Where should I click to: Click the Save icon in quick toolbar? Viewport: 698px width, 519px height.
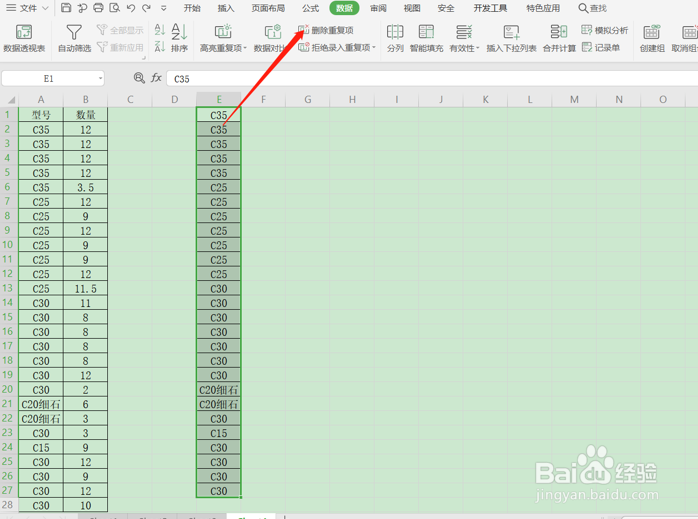click(x=65, y=8)
